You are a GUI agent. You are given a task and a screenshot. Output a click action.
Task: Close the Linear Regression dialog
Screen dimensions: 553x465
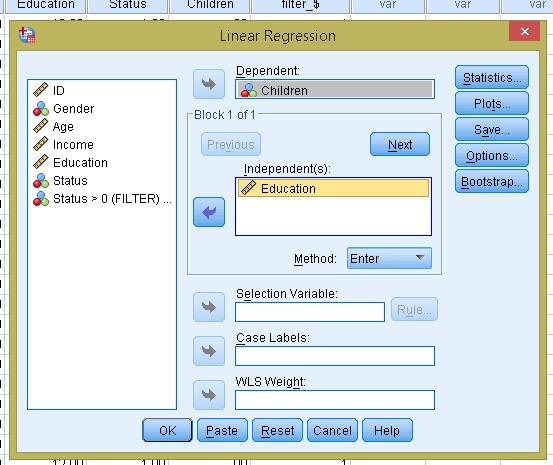coord(524,31)
